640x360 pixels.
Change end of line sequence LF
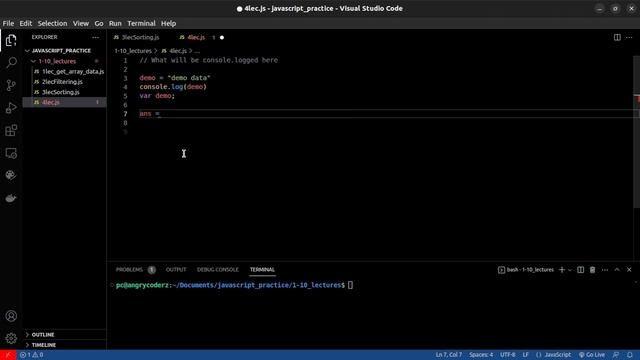point(526,355)
